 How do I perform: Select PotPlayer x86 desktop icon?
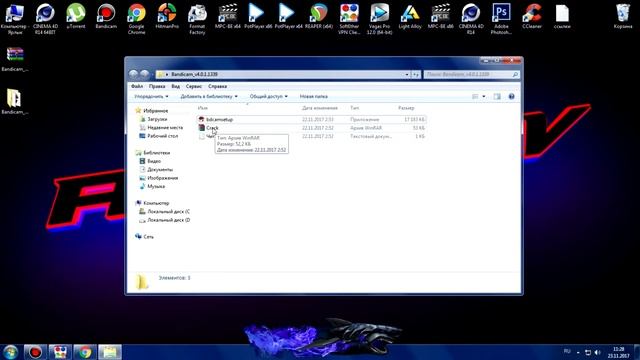pyautogui.click(x=258, y=16)
